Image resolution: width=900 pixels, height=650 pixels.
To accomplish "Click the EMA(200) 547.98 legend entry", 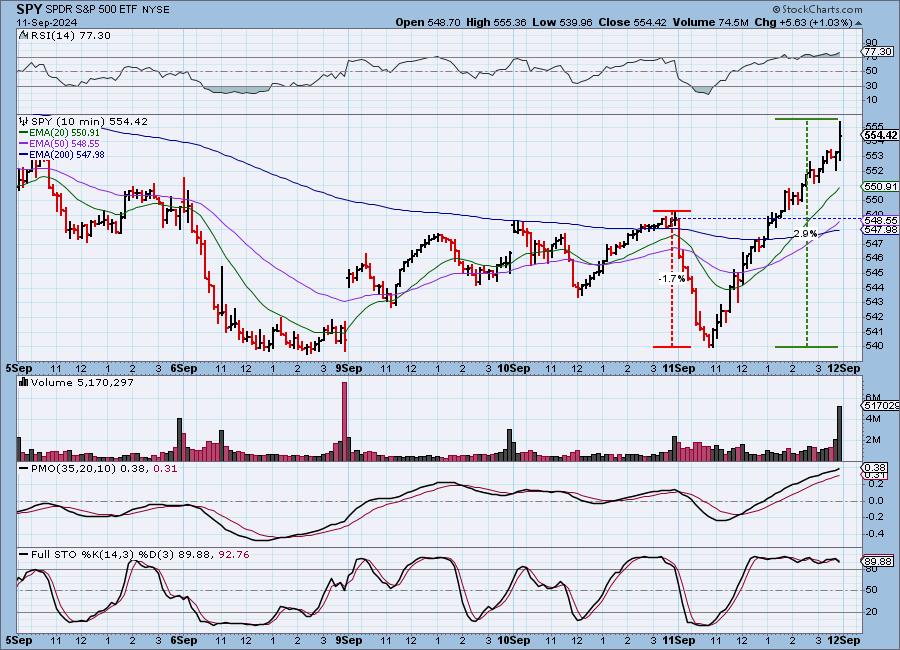I will (67, 154).
